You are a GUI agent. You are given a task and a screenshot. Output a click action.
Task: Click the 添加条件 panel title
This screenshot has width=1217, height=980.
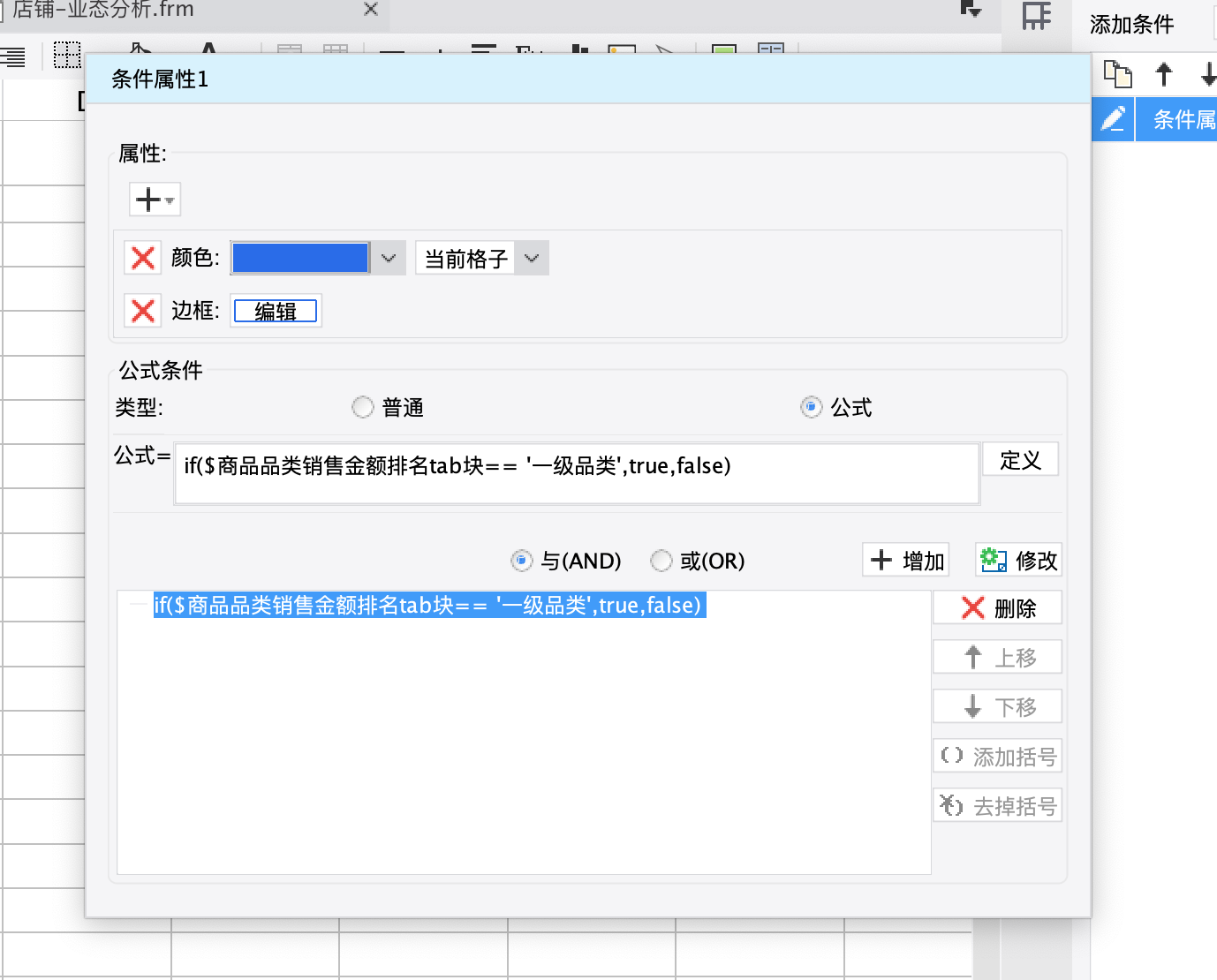tap(1131, 24)
